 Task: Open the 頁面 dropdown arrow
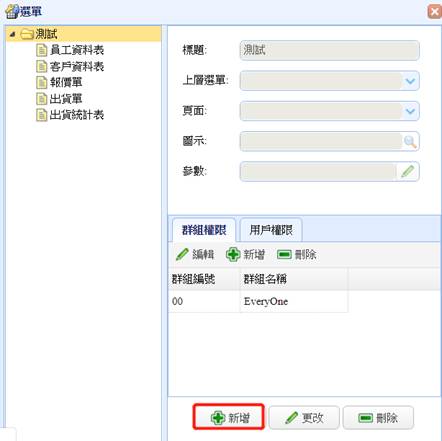tap(410, 111)
